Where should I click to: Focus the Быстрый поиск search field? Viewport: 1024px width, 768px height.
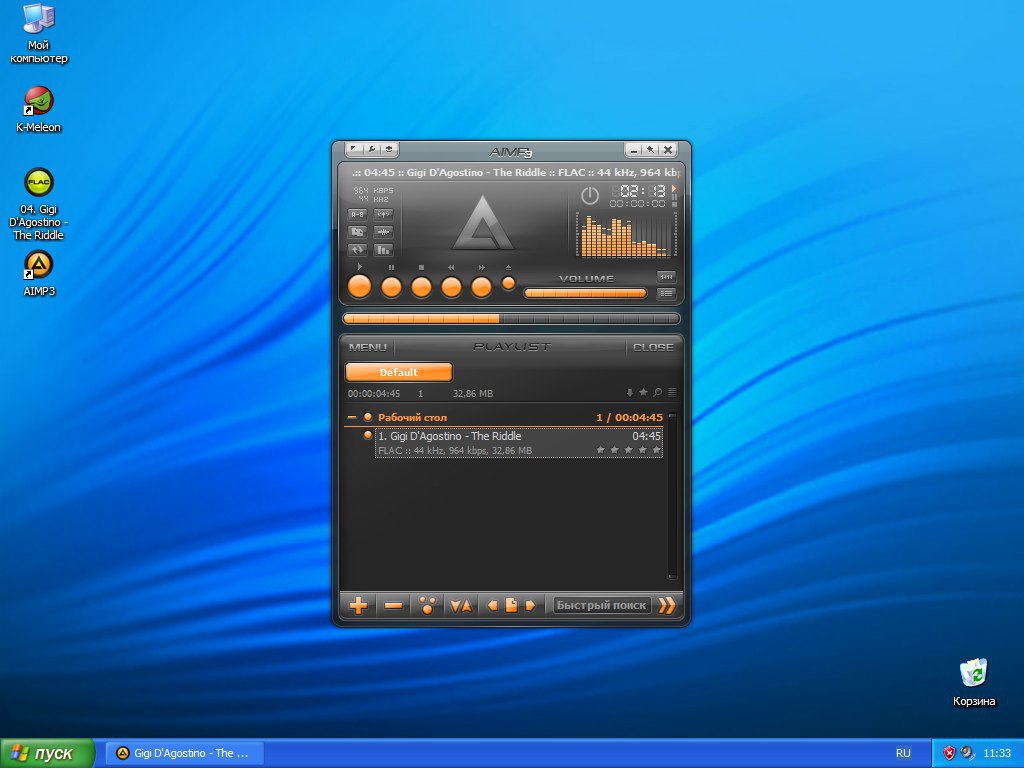[601, 605]
